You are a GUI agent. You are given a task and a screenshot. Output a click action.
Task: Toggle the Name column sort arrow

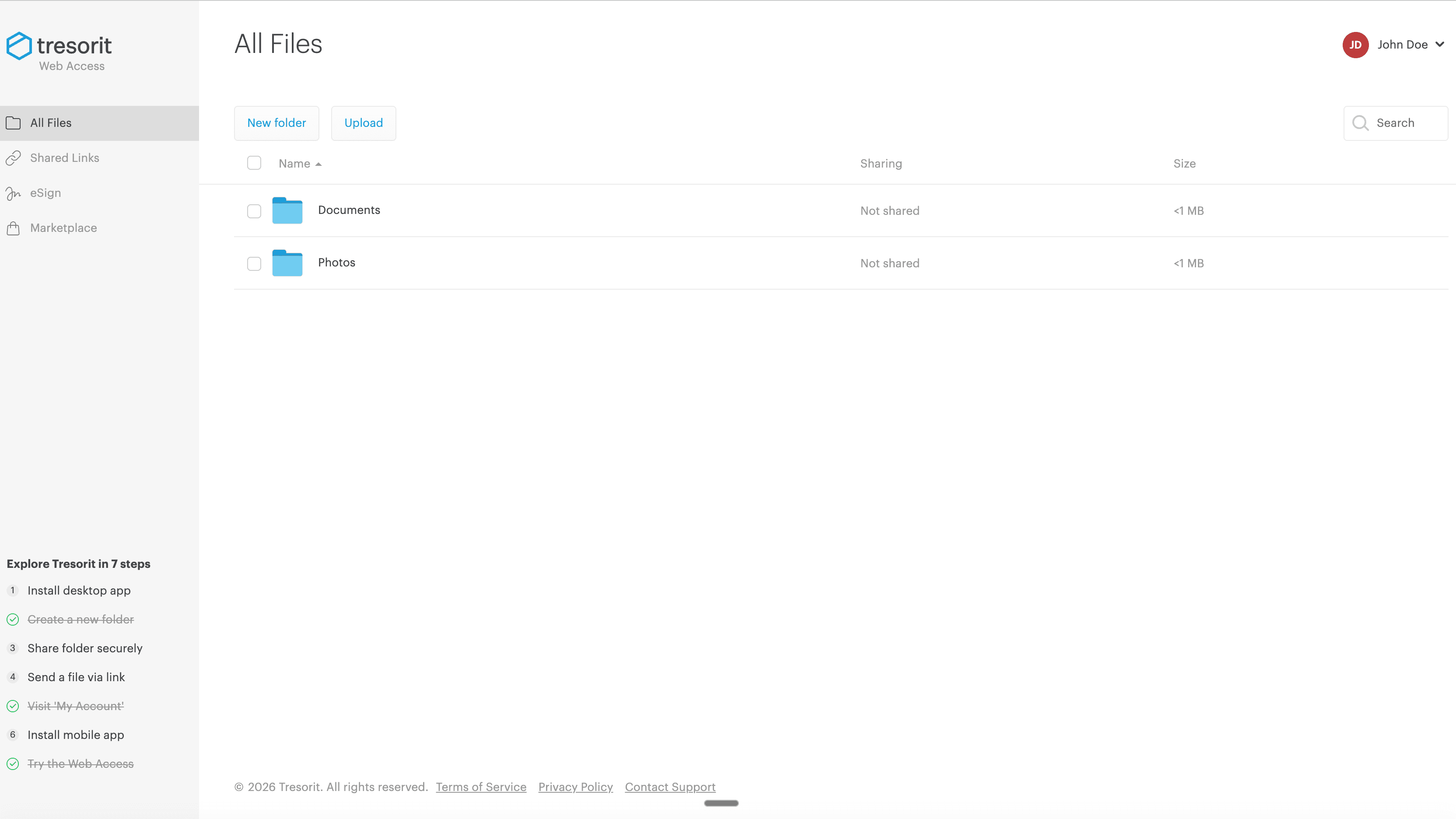point(318,164)
